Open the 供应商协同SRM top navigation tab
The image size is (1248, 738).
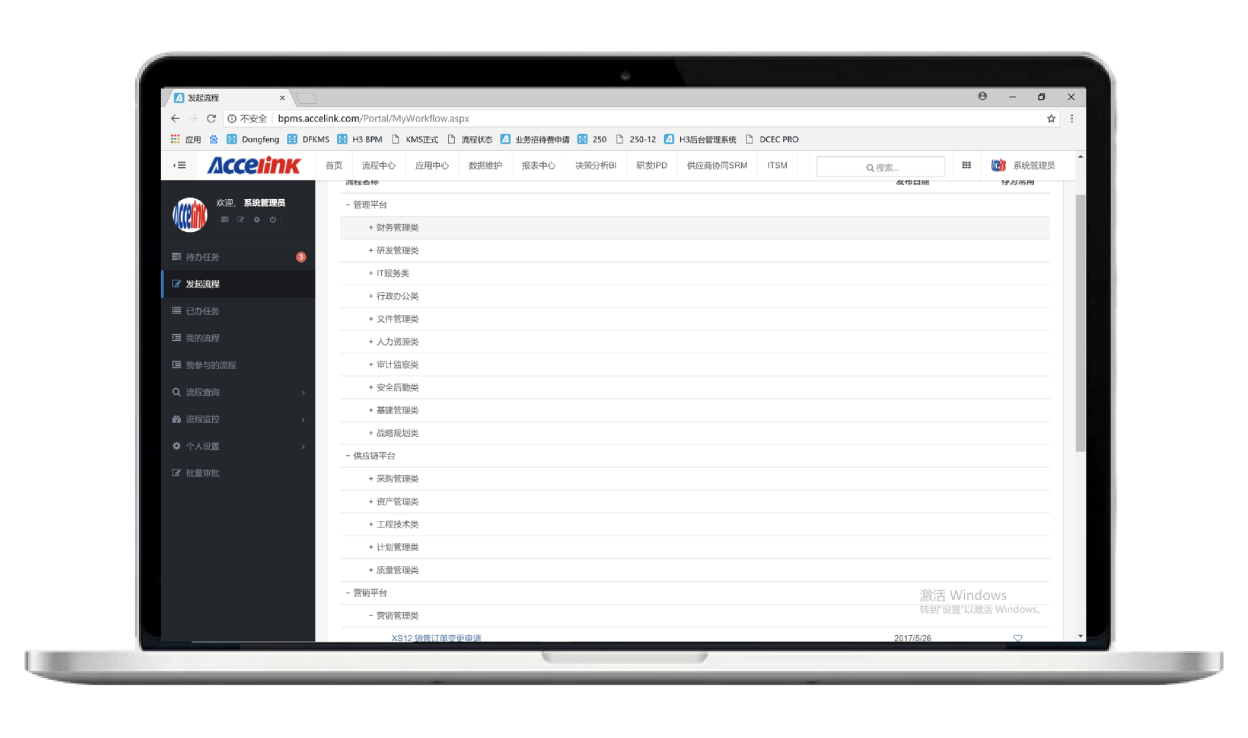pyautogui.click(x=717, y=166)
